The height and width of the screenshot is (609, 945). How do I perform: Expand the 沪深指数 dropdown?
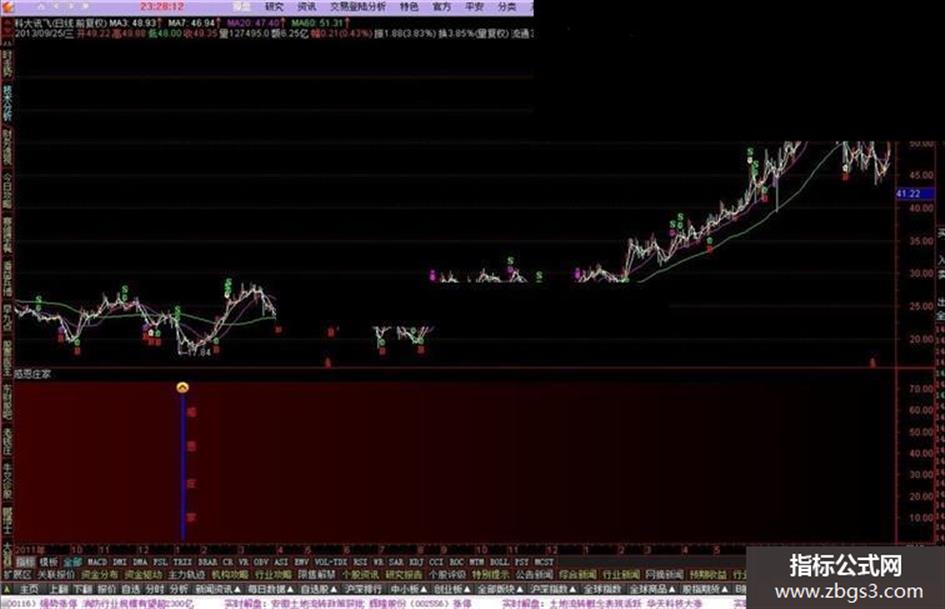(553, 588)
